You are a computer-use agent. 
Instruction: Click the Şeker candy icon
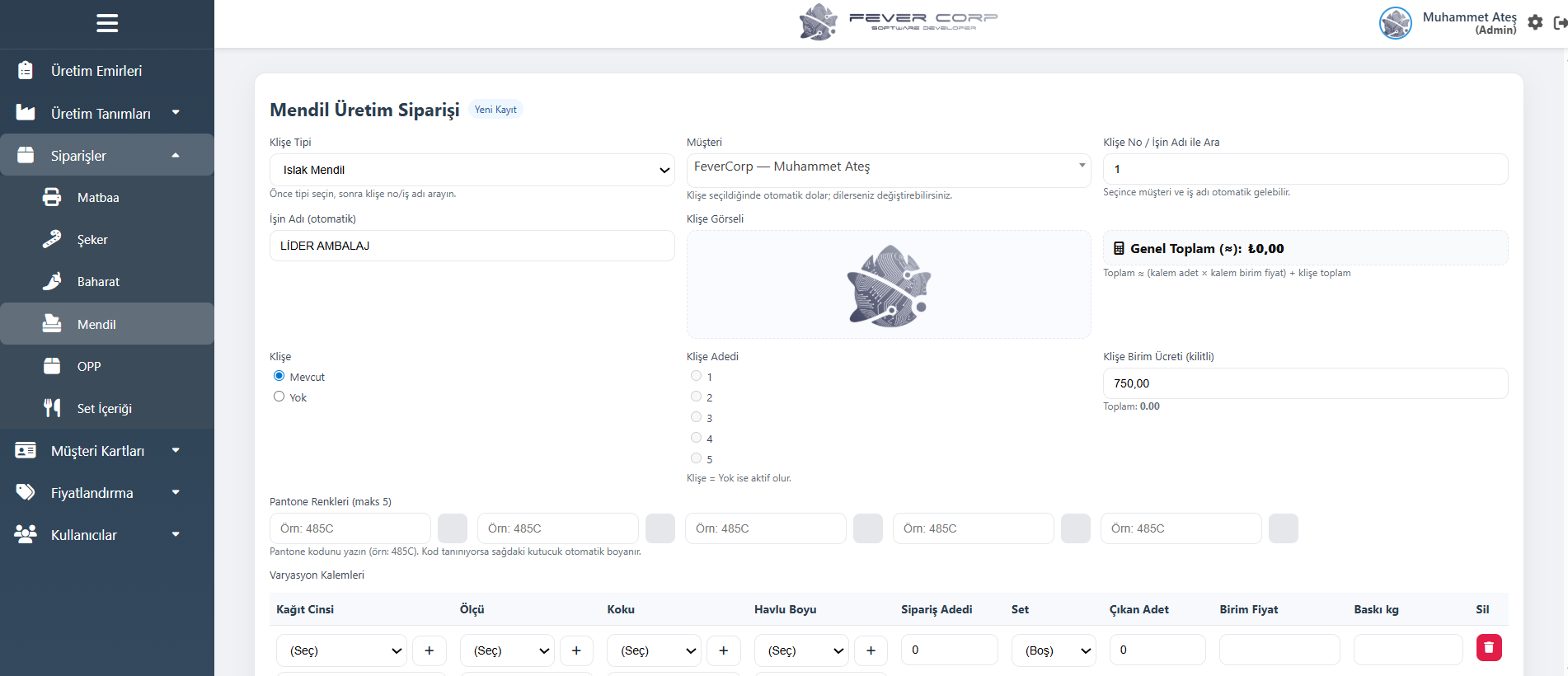[x=52, y=240]
